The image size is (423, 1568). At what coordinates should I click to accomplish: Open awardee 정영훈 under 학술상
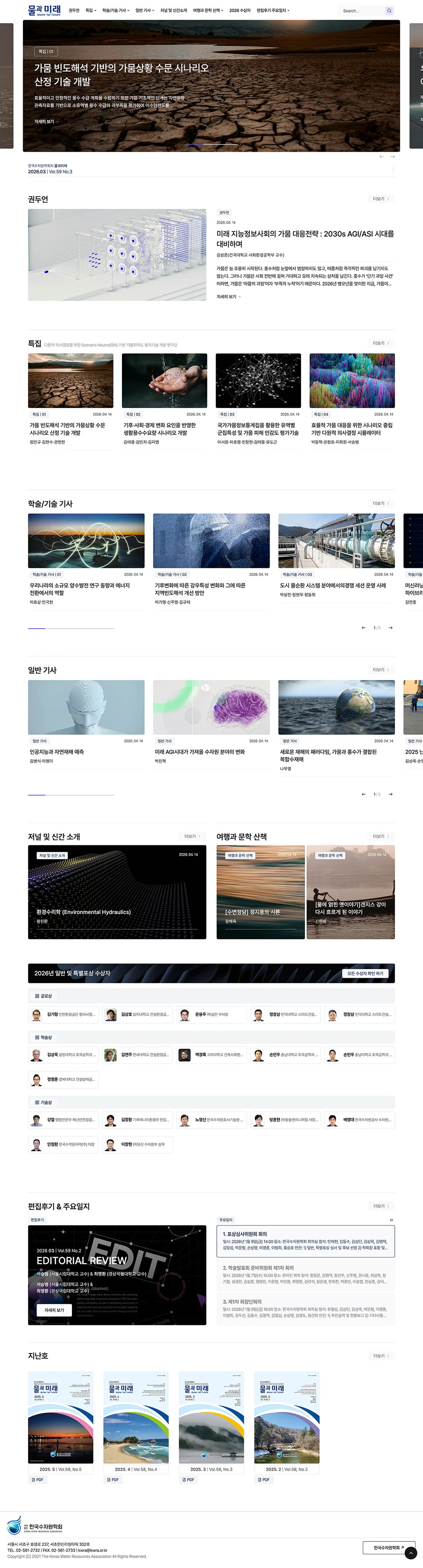pos(63,1080)
